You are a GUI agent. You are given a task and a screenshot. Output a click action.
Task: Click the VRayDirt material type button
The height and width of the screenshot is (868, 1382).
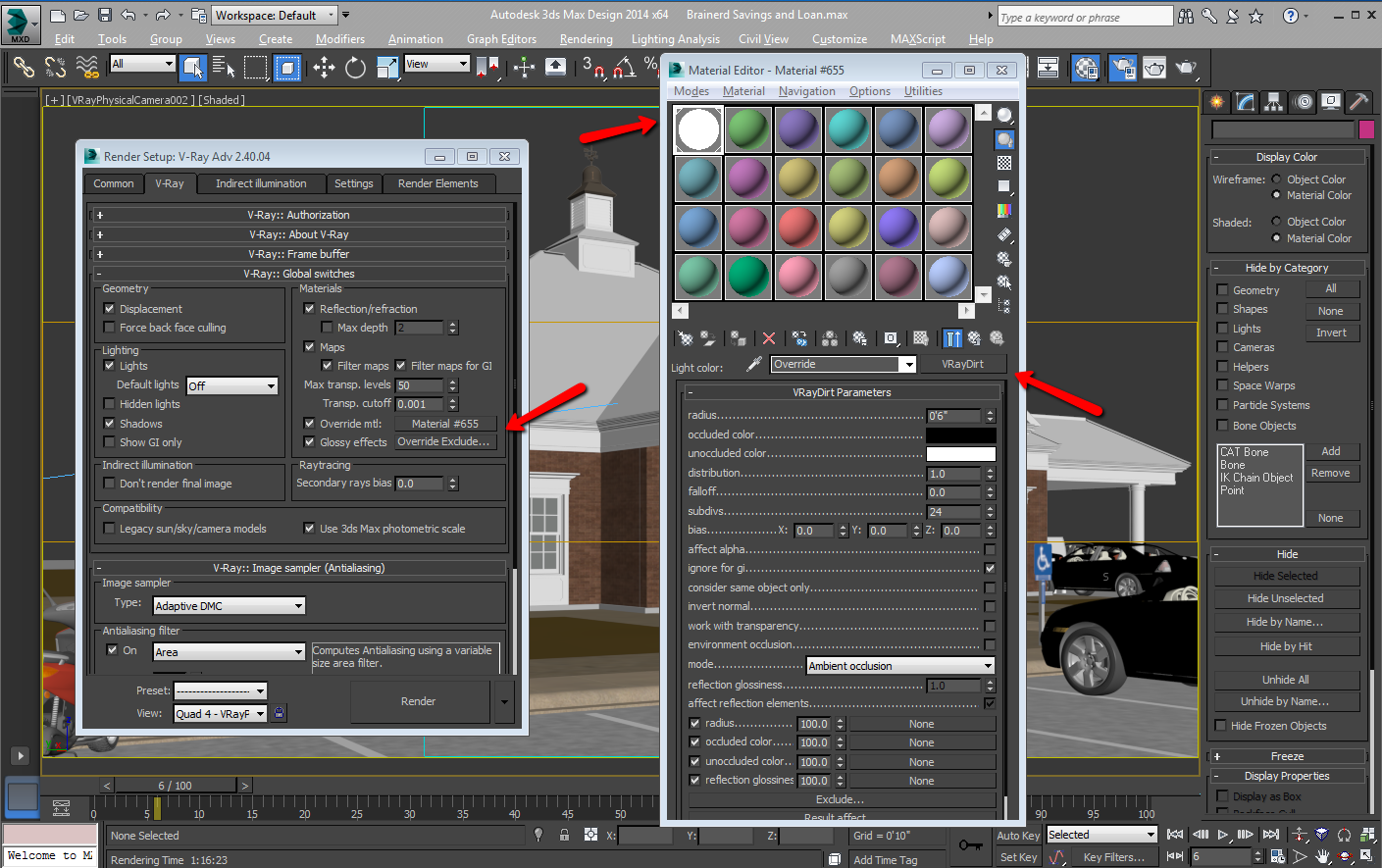(963, 364)
